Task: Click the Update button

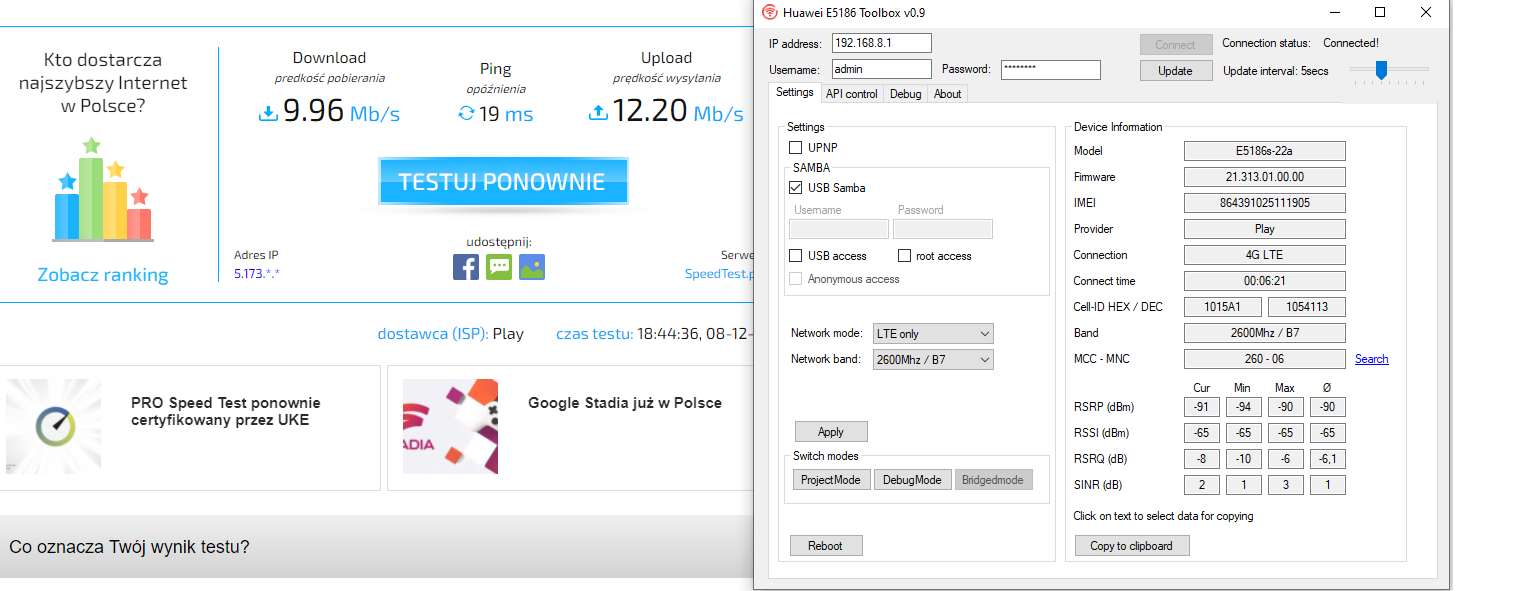Action: [x=1176, y=71]
